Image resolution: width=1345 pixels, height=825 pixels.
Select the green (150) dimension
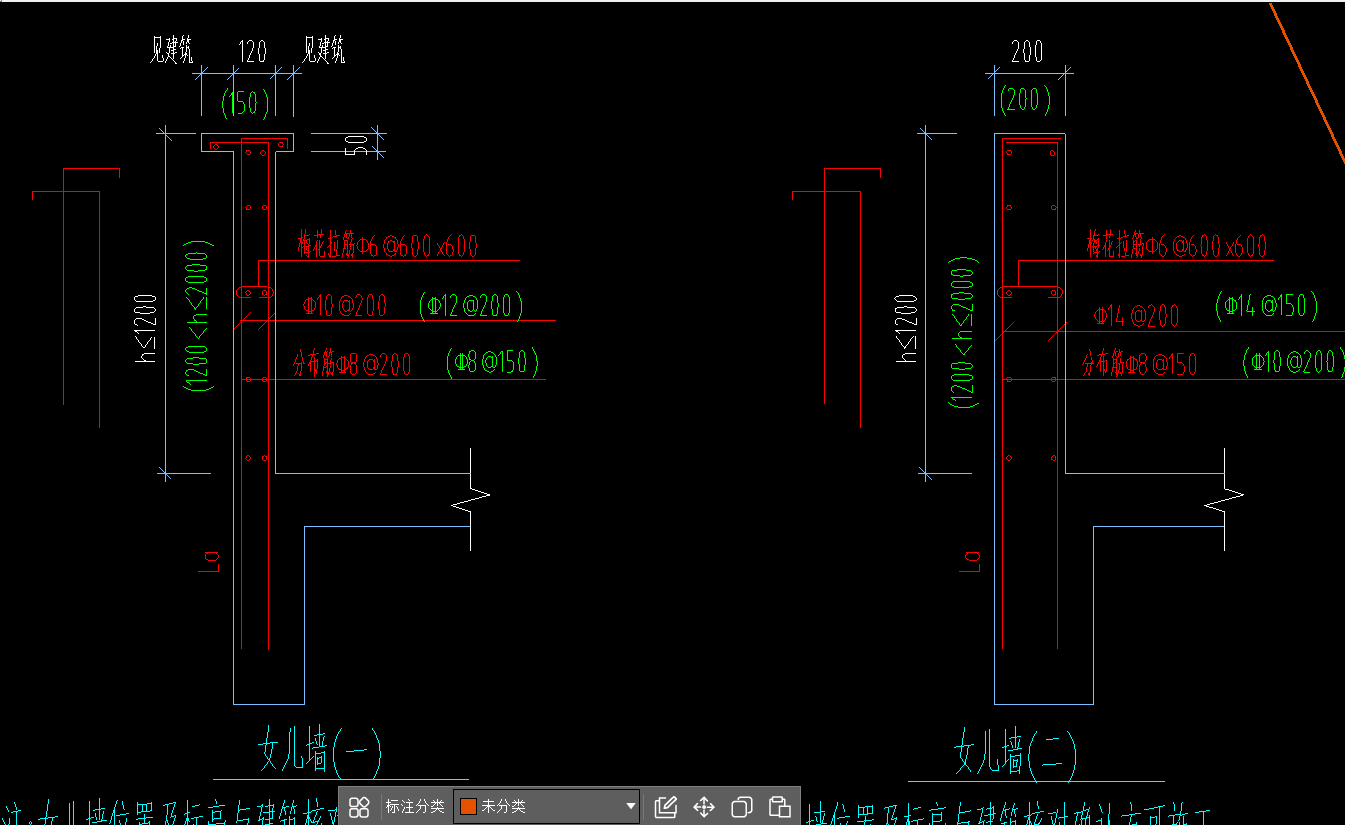[246, 103]
